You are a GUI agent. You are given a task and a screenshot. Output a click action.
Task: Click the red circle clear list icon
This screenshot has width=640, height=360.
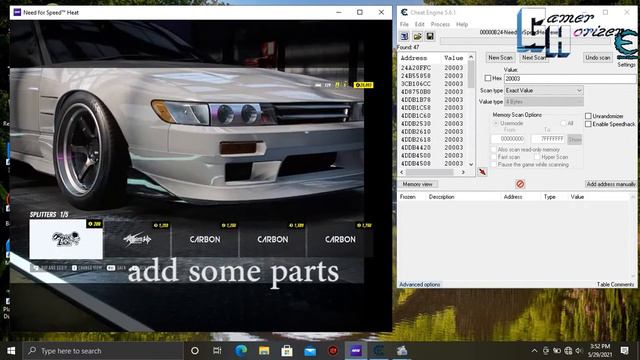tap(520, 184)
